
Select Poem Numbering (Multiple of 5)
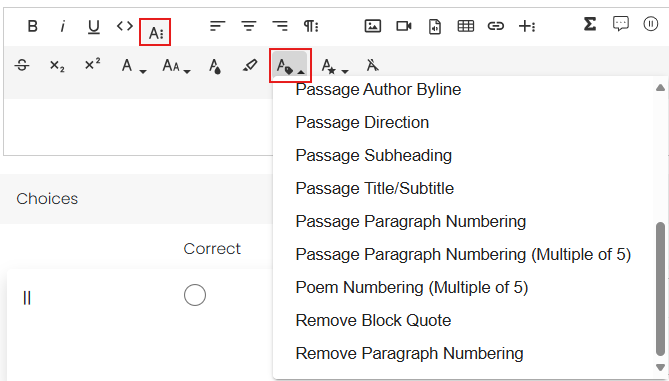click(x=412, y=287)
